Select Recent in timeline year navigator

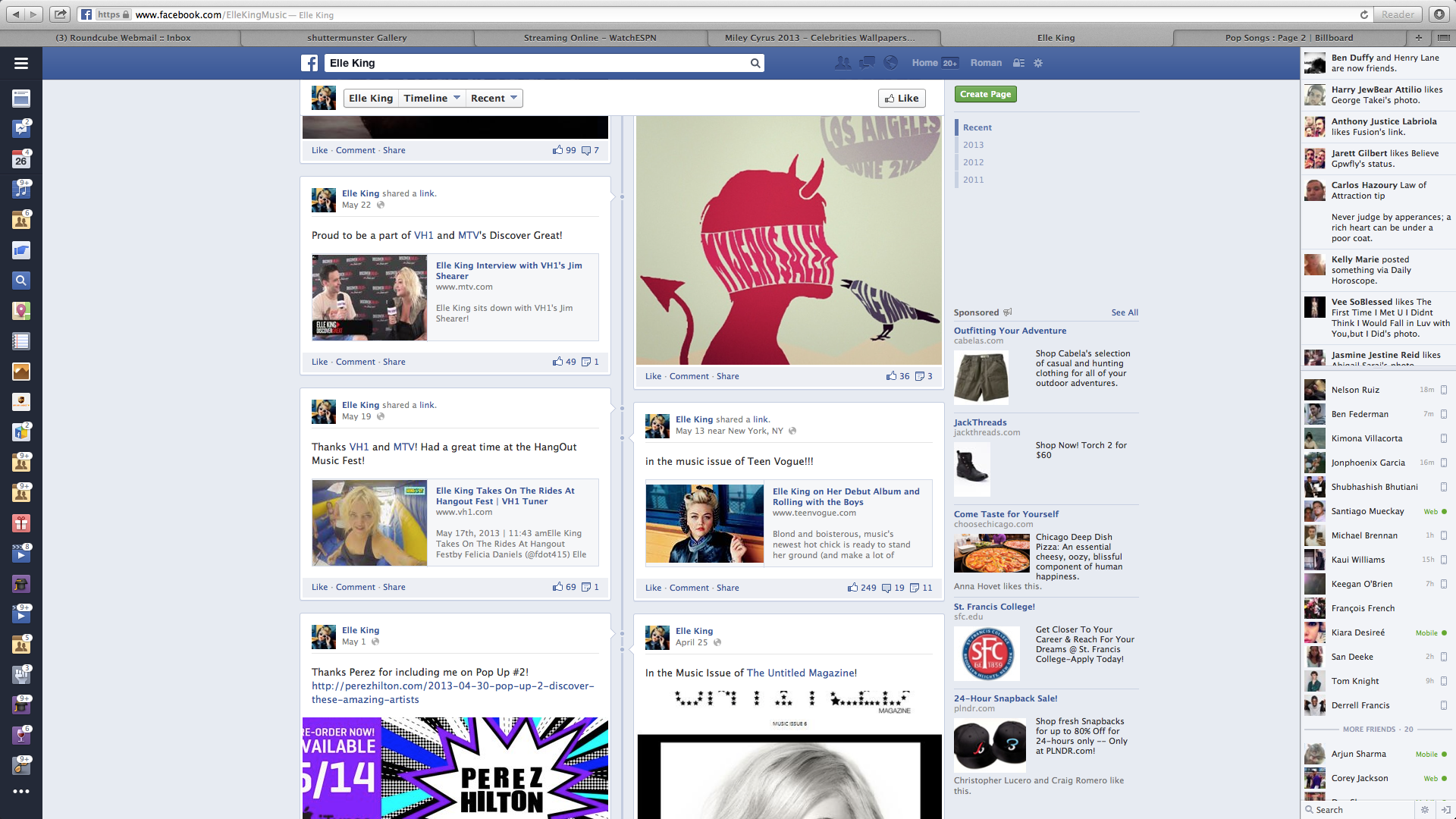(977, 127)
